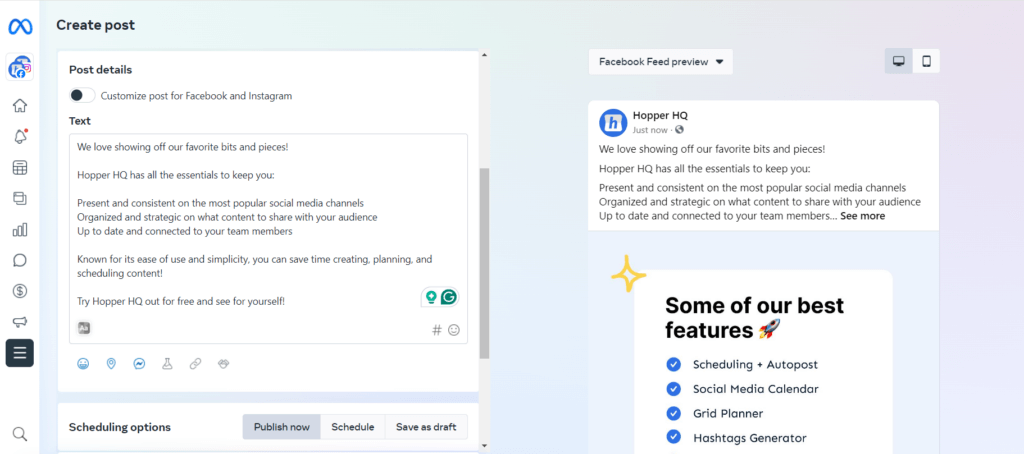The image size is (1024, 454).
Task: Open Notifications bell in the sidebar
Action: coord(20,137)
